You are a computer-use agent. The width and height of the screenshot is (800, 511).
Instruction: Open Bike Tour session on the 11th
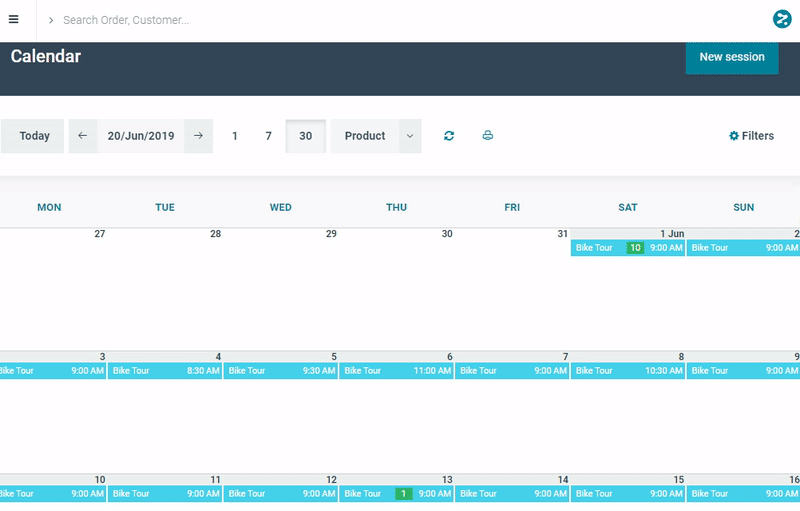(165, 494)
